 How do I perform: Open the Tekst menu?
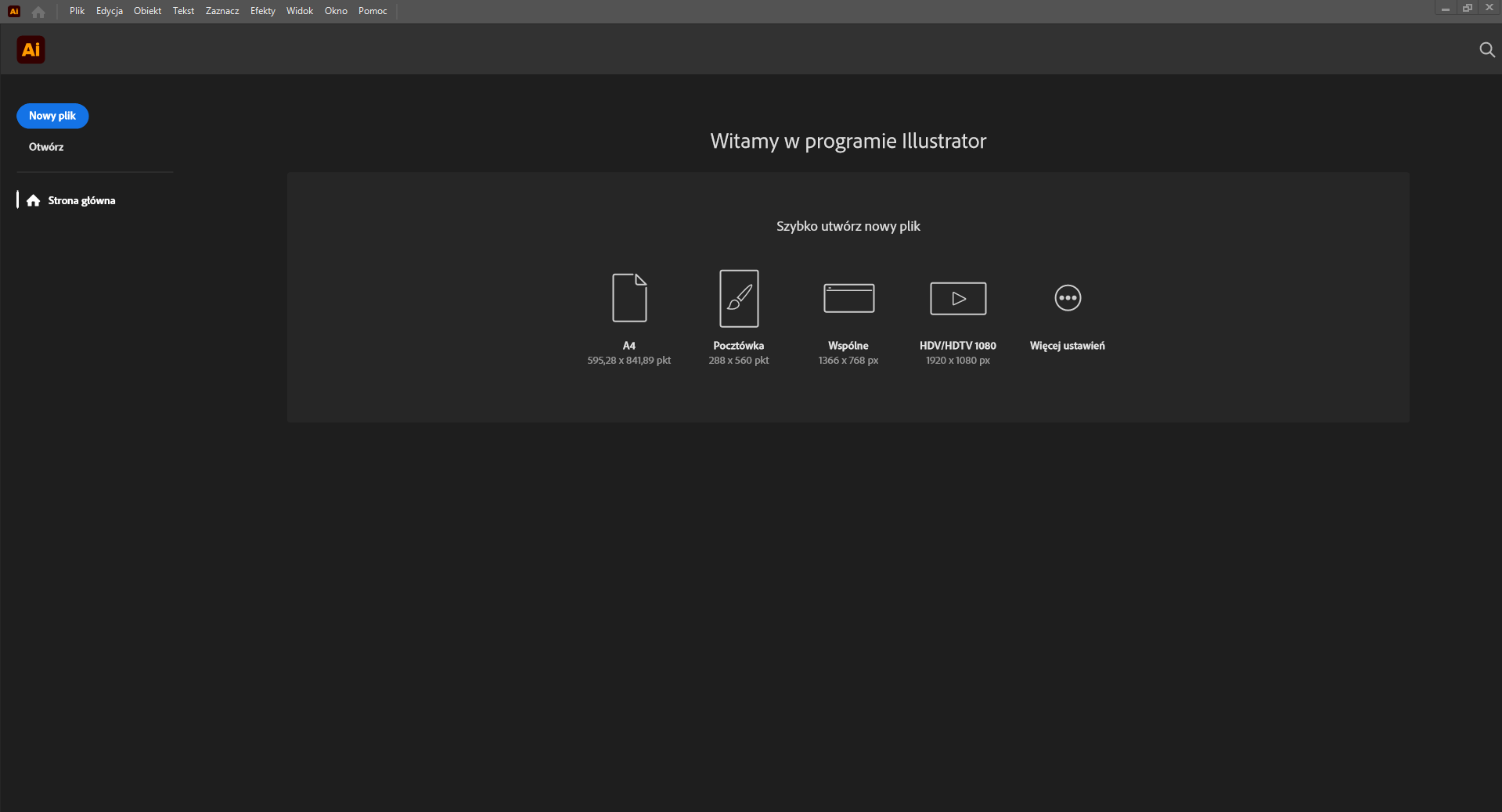(183, 11)
